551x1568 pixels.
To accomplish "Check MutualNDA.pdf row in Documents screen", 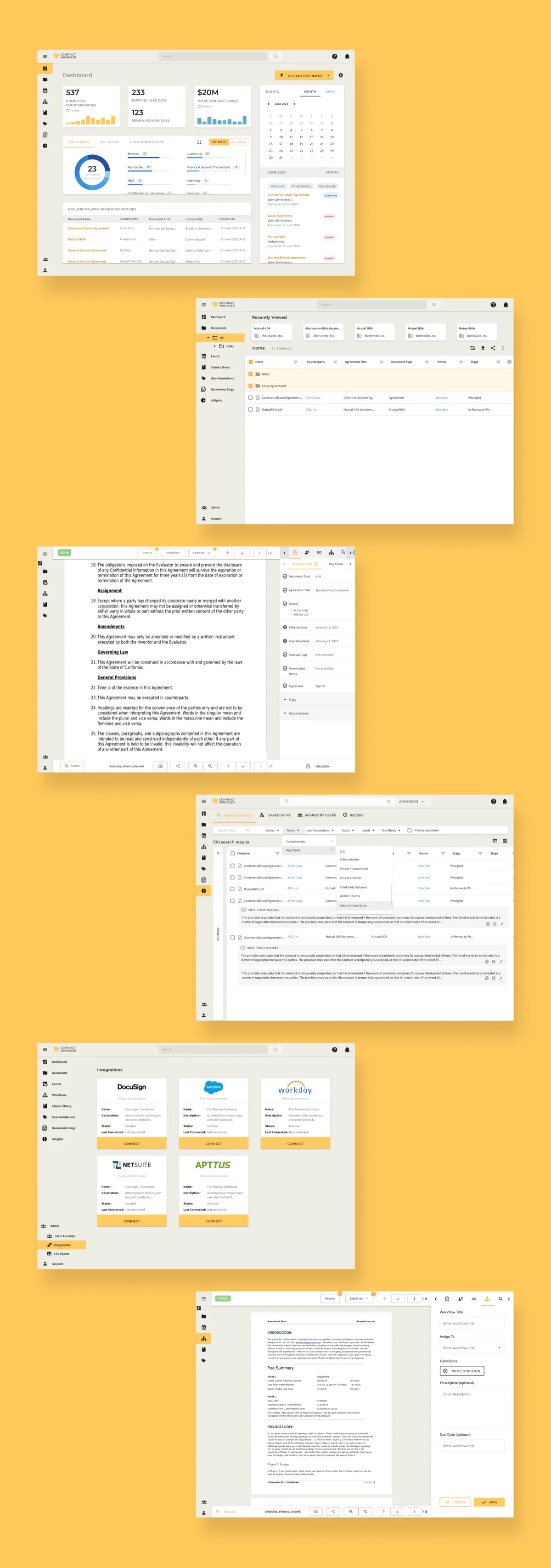I will (x=251, y=410).
